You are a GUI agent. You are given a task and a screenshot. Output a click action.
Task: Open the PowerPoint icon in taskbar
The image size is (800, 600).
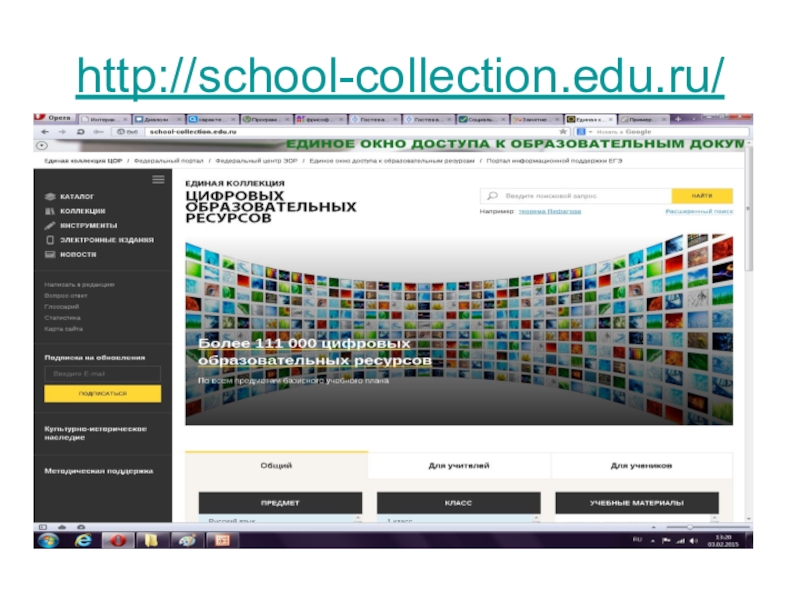click(222, 540)
